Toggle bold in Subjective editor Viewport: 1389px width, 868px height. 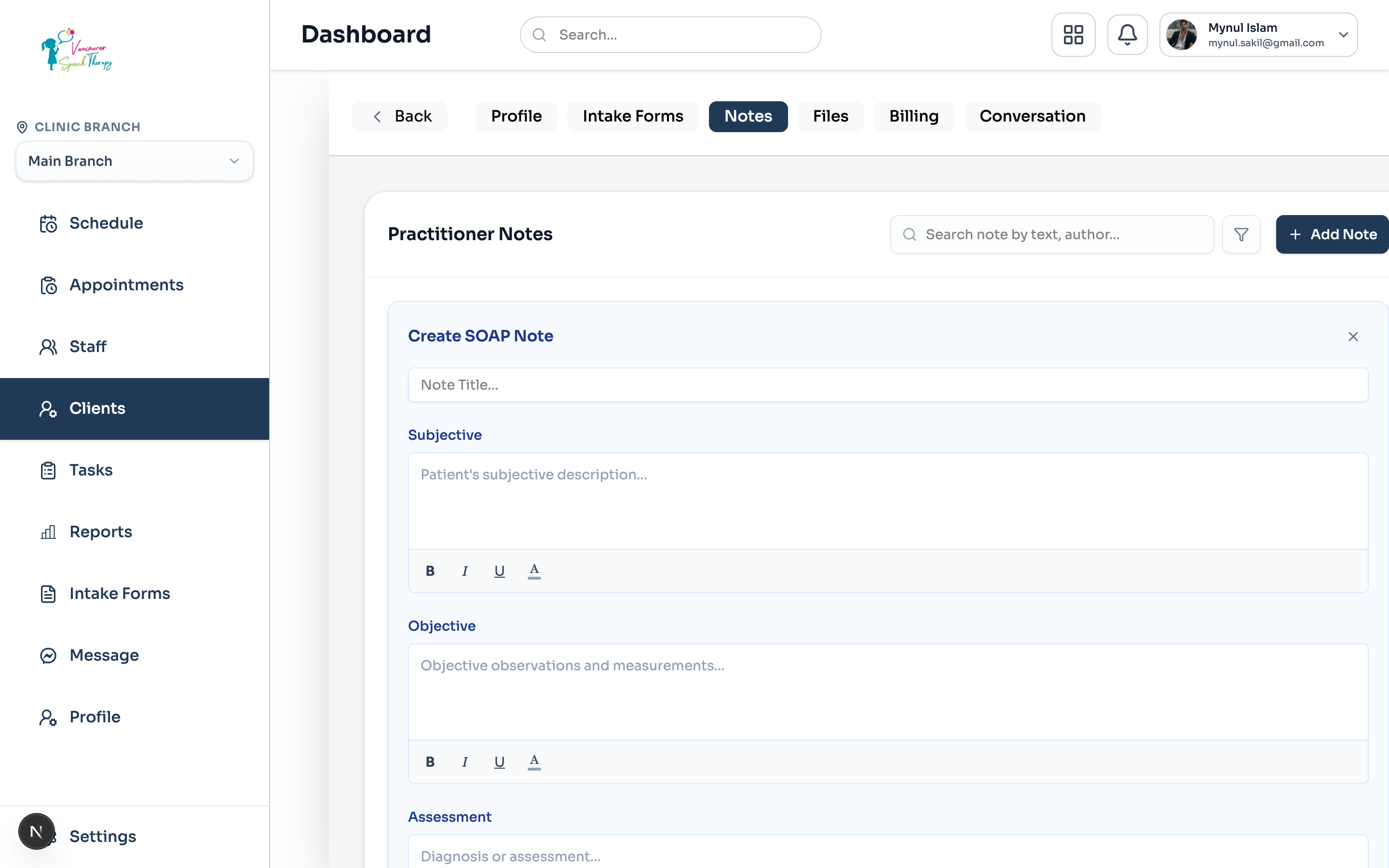[430, 570]
